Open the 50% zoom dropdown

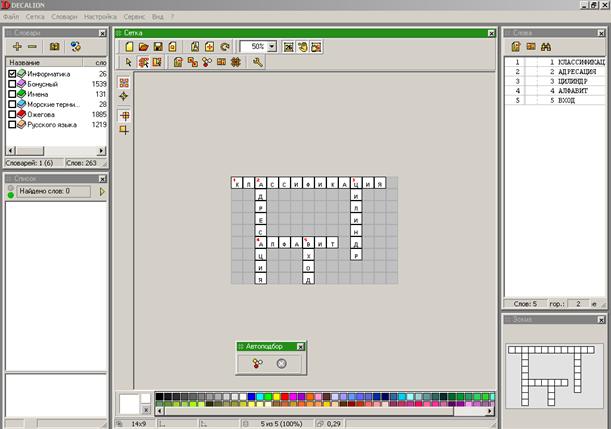(x=272, y=47)
